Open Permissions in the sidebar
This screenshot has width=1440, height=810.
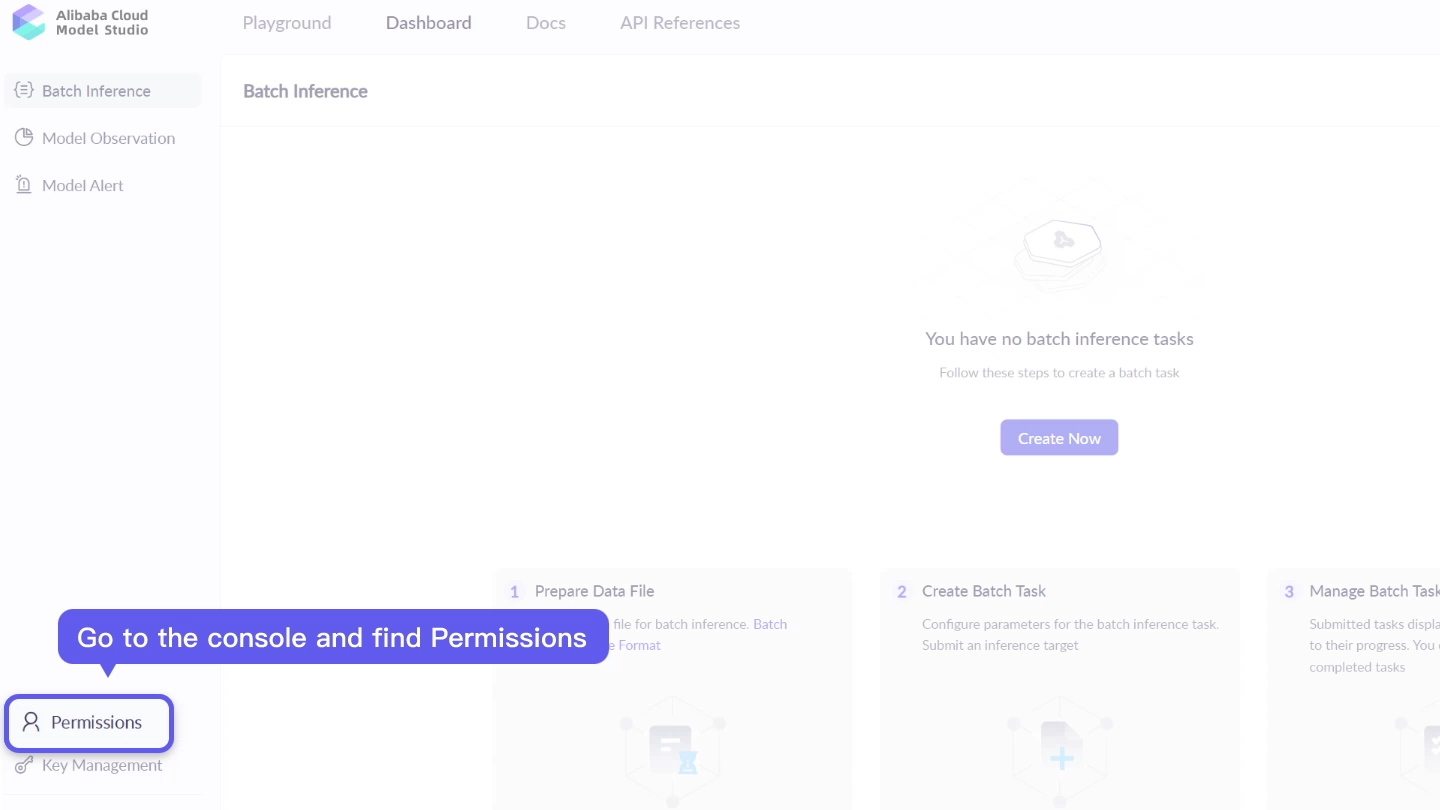89,722
